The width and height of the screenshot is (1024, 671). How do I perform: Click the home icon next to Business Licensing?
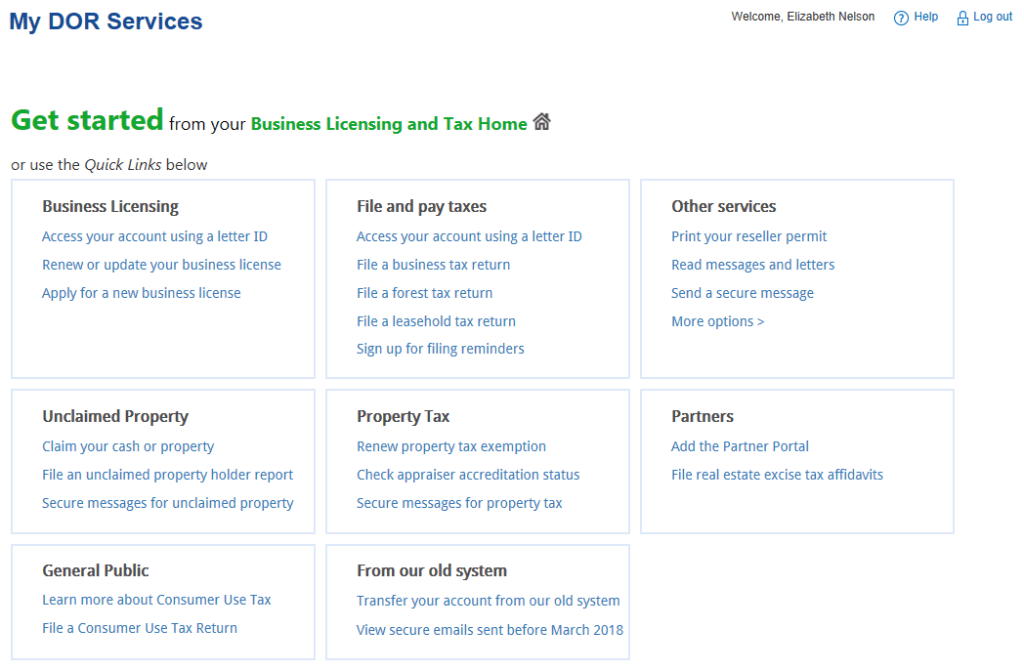click(541, 120)
